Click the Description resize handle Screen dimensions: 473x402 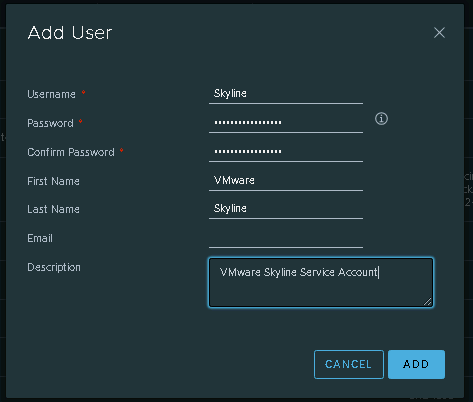(x=428, y=301)
